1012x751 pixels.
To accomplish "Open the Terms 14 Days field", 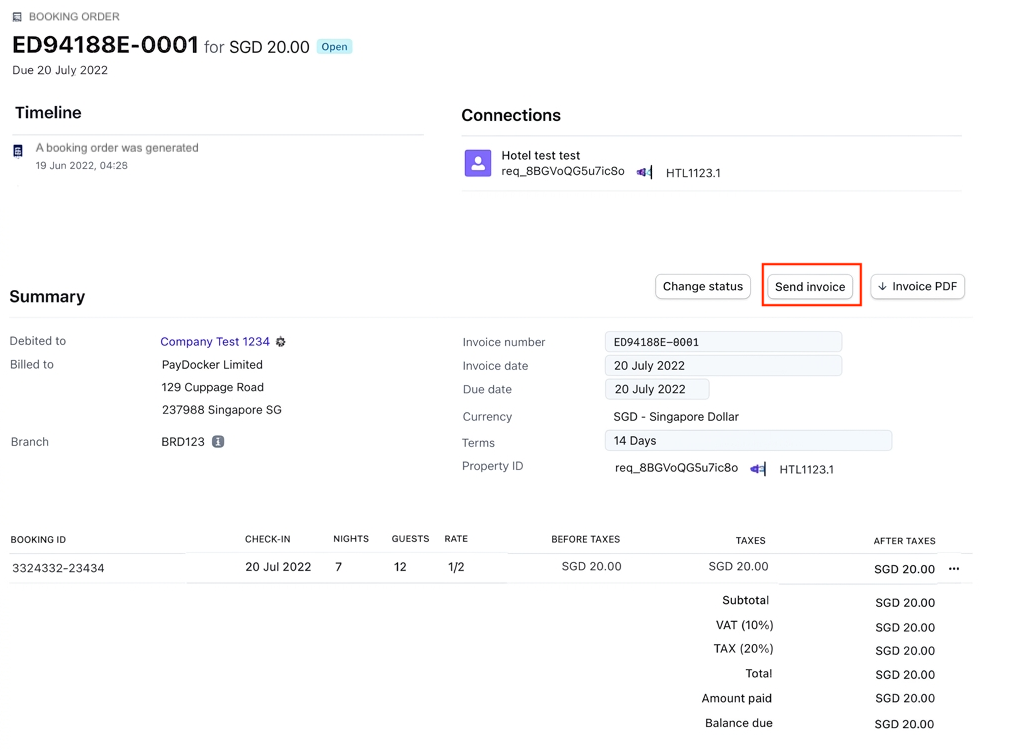I will pos(748,441).
